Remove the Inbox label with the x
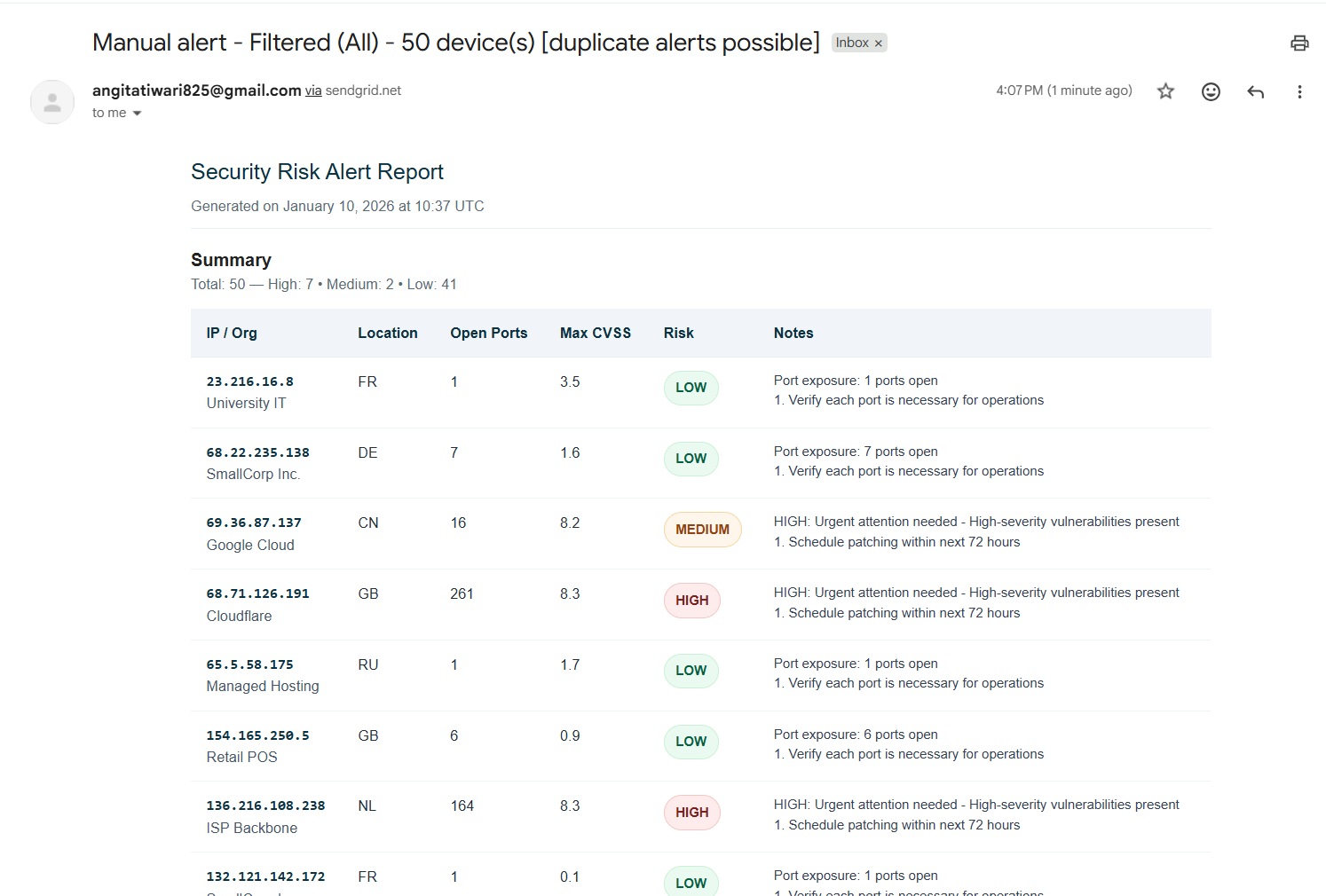Screen dimensions: 1326x896 [879, 43]
